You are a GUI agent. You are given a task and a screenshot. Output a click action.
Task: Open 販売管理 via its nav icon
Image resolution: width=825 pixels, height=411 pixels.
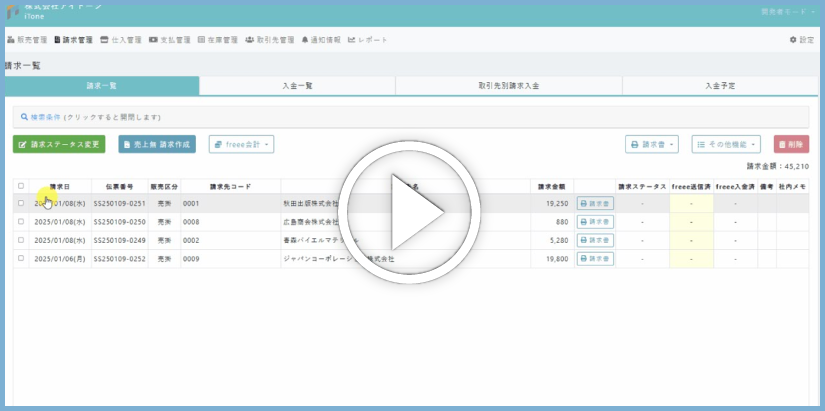tap(11, 40)
